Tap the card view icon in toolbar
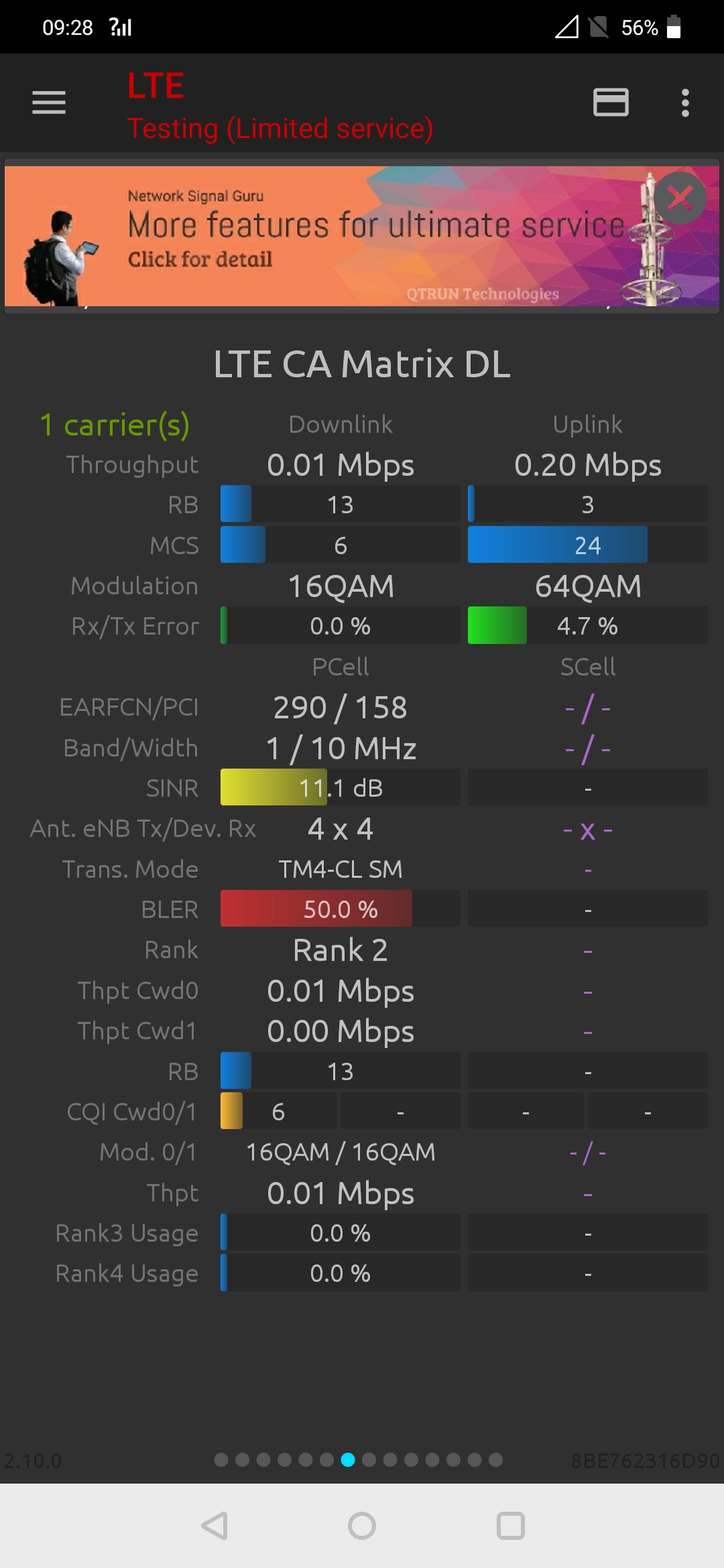The image size is (724, 1568). [x=611, y=103]
